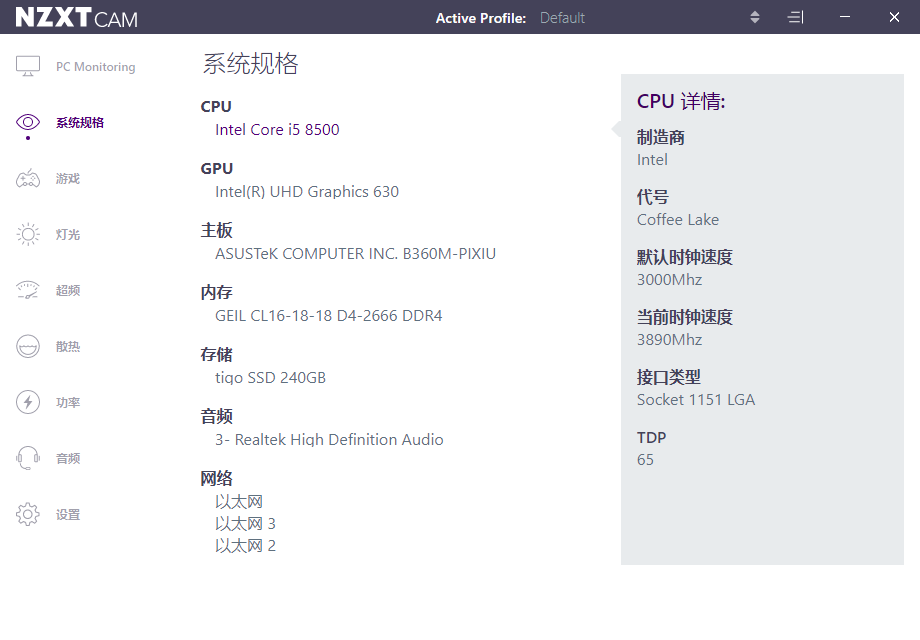Image resolution: width=920 pixels, height=640 pixels.
Task: Select the tigo SSD 240GB storage entry
Action: pos(270,378)
